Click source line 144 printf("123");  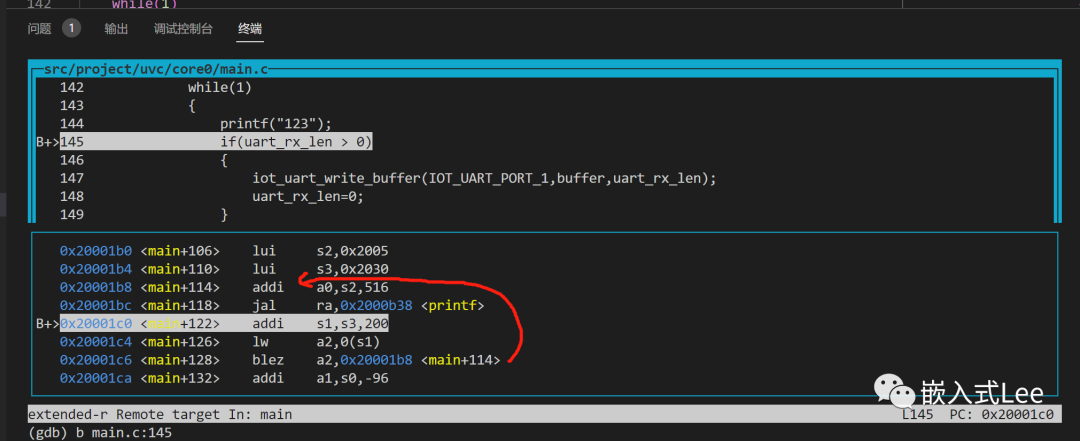[x=196, y=124]
